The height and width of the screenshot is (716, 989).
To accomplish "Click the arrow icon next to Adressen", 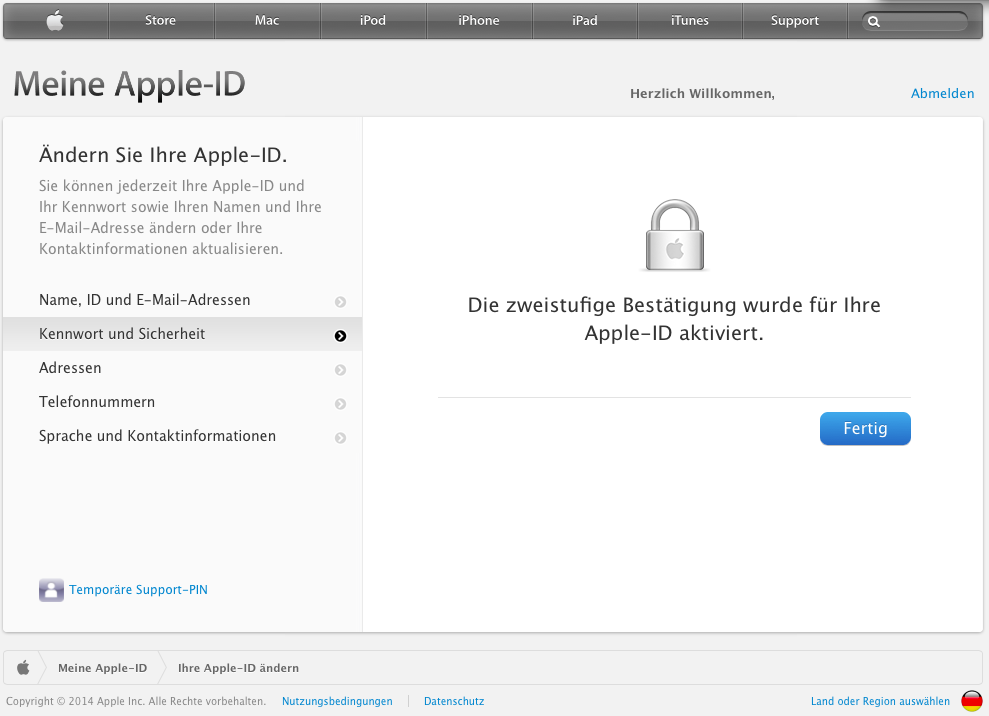I will 341,370.
